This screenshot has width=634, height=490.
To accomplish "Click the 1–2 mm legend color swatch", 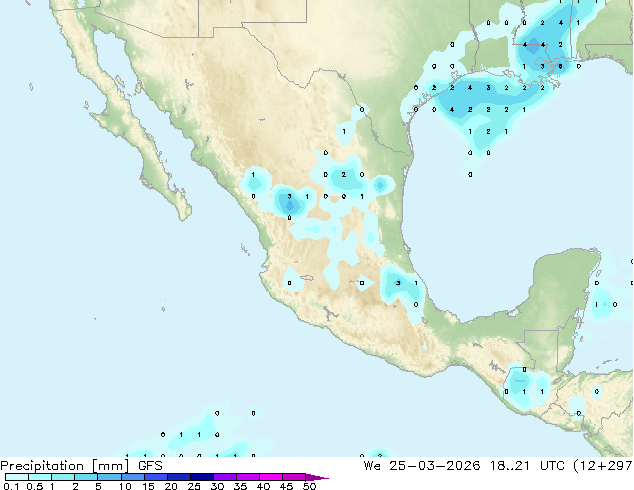I will (x=63, y=477).
